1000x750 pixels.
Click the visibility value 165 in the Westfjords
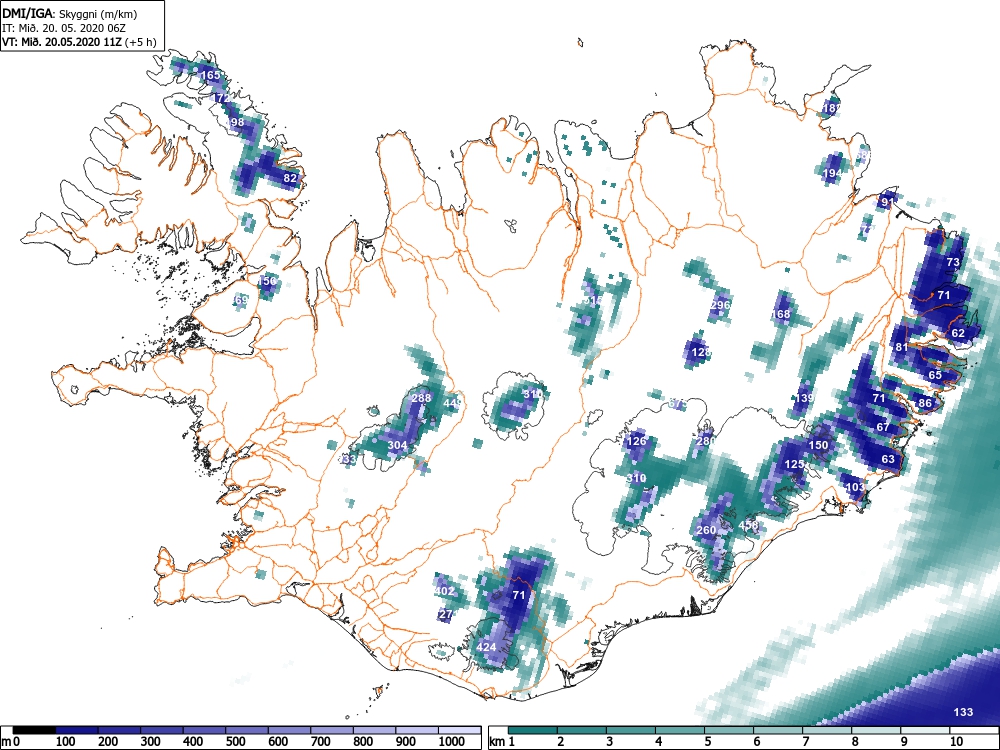(210, 75)
